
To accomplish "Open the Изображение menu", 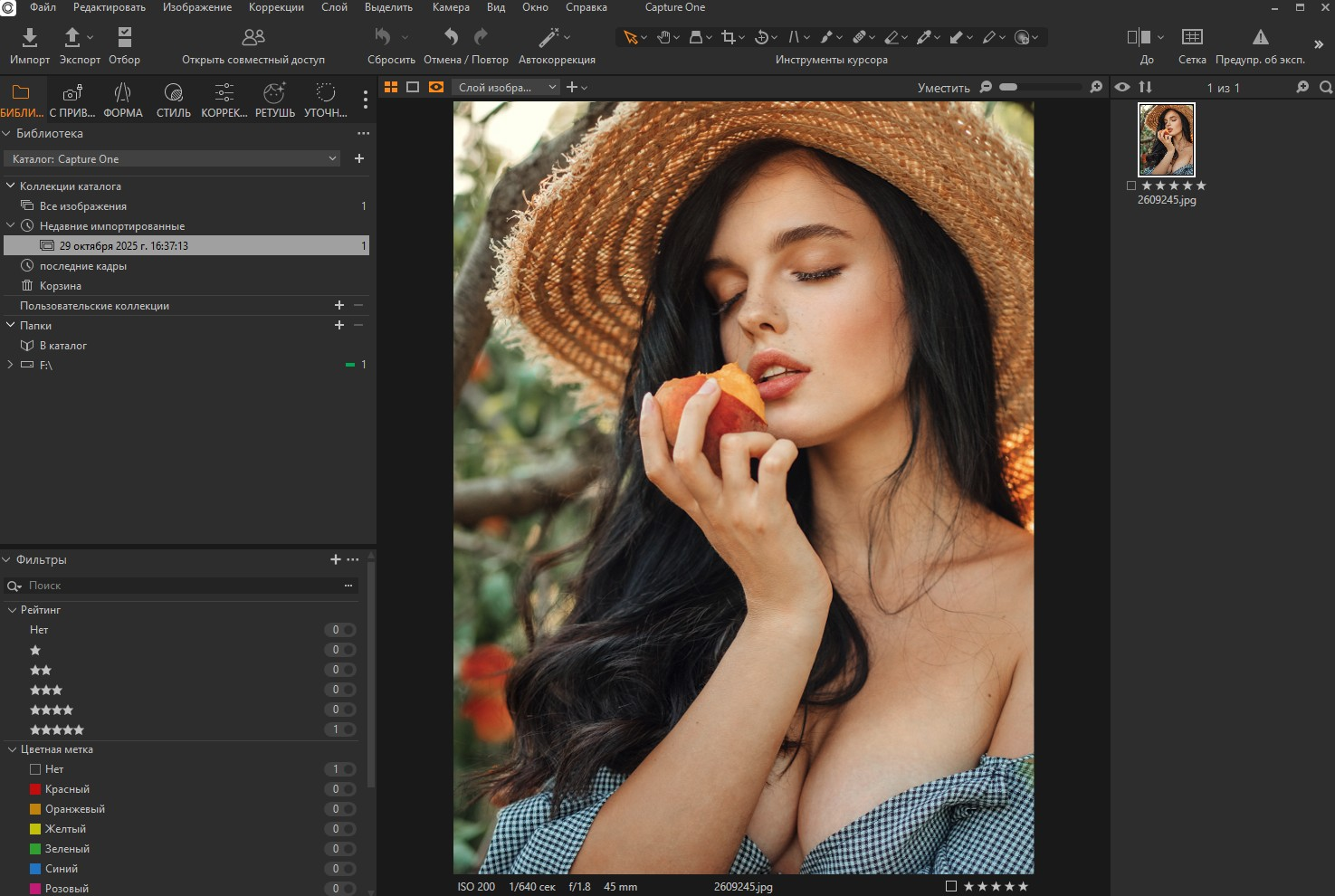I will click(x=196, y=7).
